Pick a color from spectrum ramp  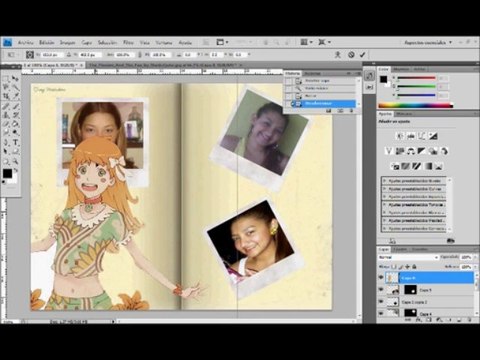pyautogui.click(x=416, y=106)
